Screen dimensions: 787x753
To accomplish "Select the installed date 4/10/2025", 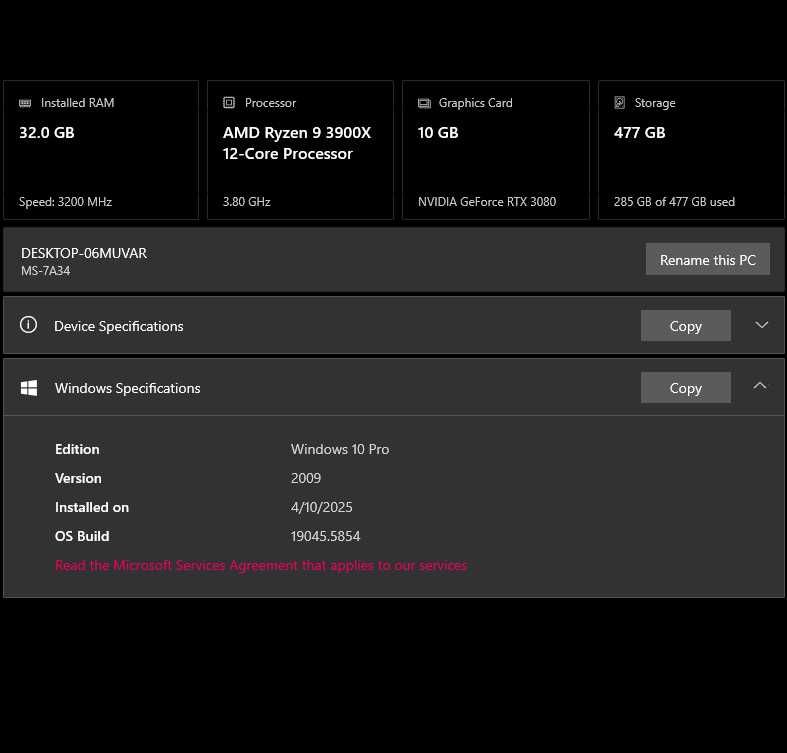I will pos(321,507).
